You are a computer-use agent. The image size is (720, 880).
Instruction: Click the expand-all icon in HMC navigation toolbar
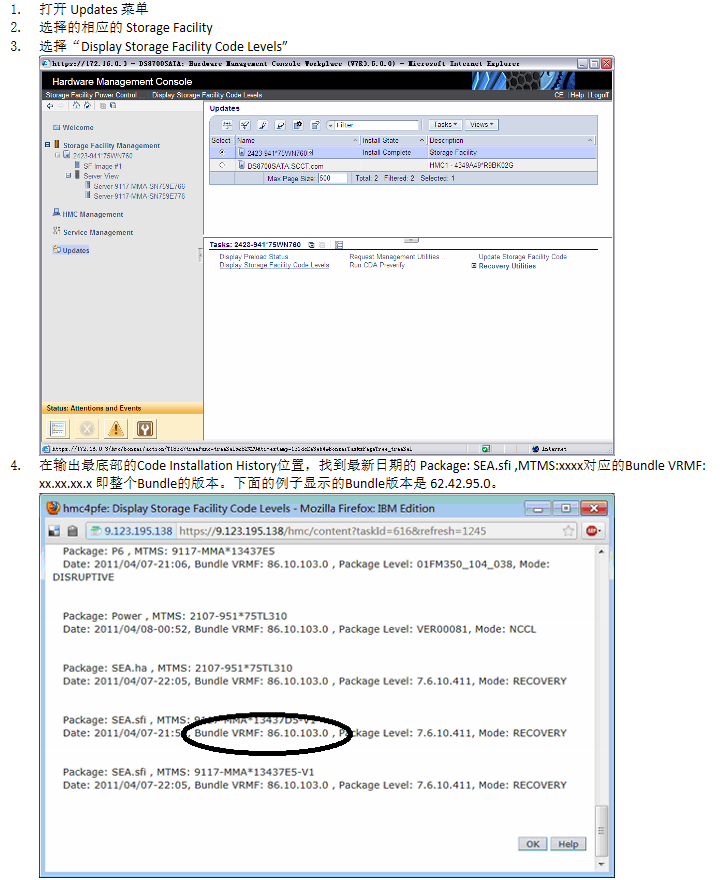click(x=103, y=106)
